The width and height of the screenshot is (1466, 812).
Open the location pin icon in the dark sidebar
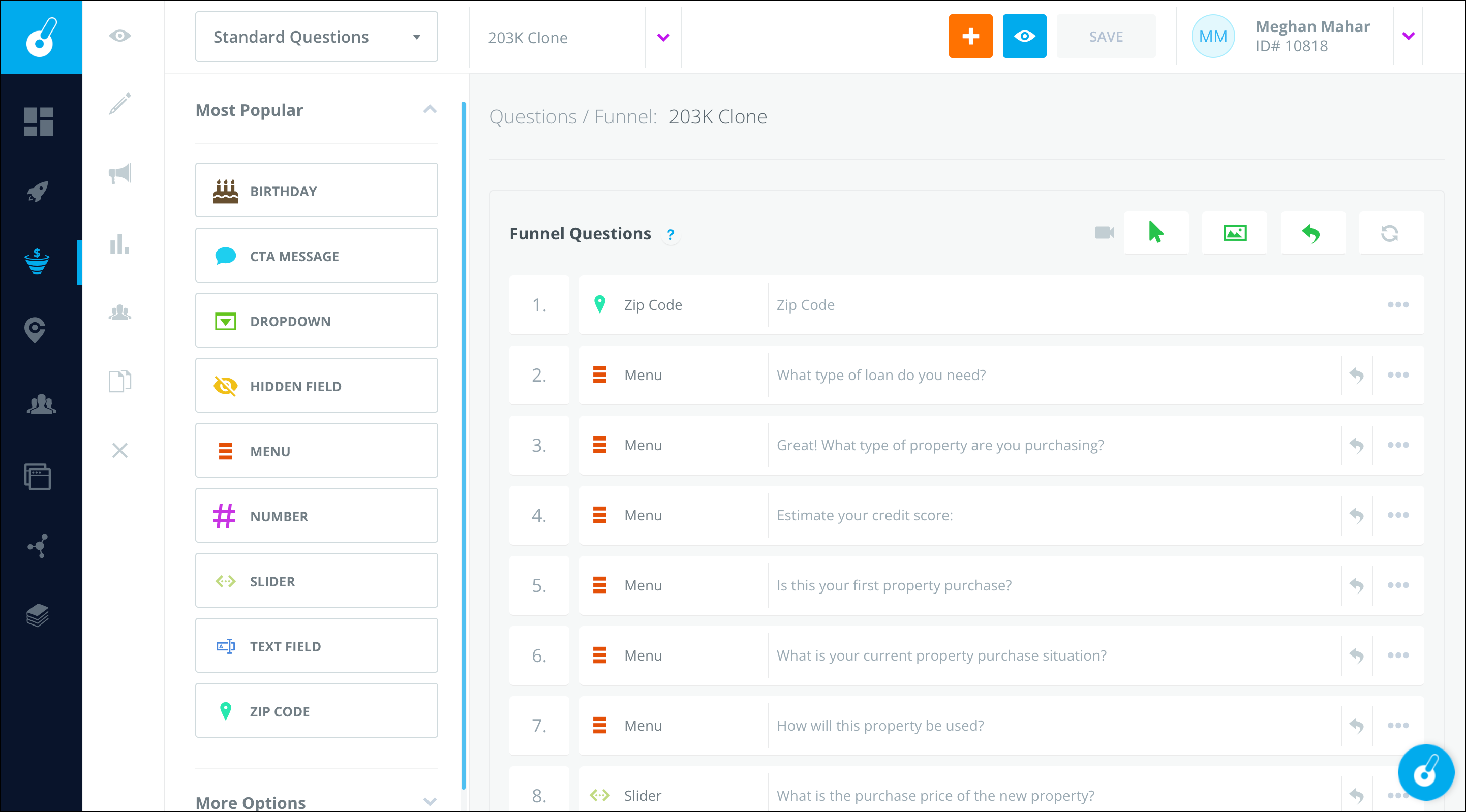35,330
